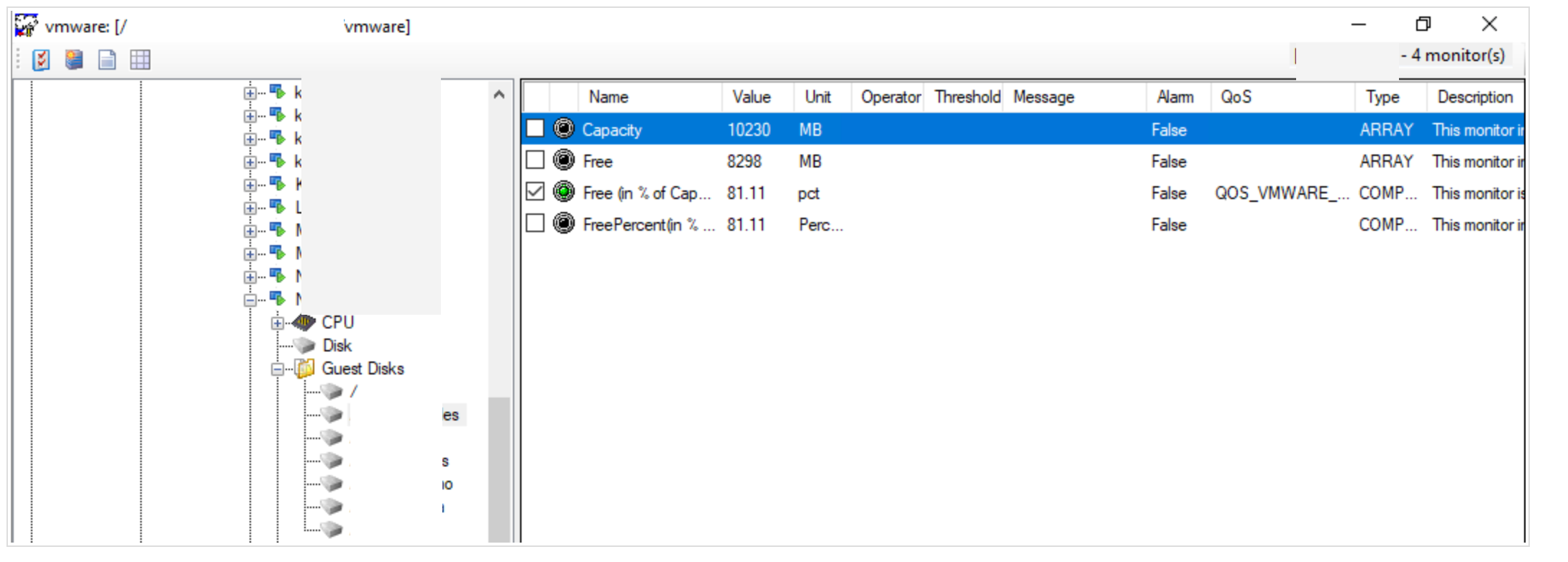Click the Description column header

click(1475, 97)
